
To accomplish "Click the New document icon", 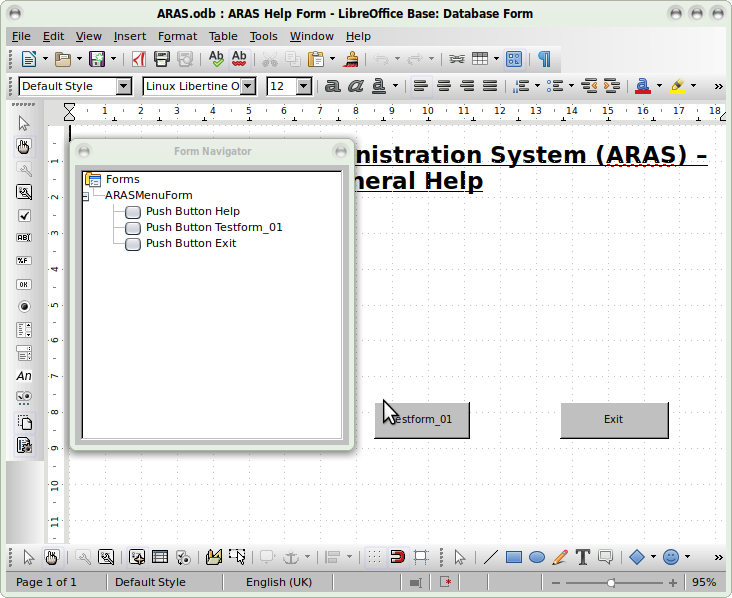I will 28,59.
